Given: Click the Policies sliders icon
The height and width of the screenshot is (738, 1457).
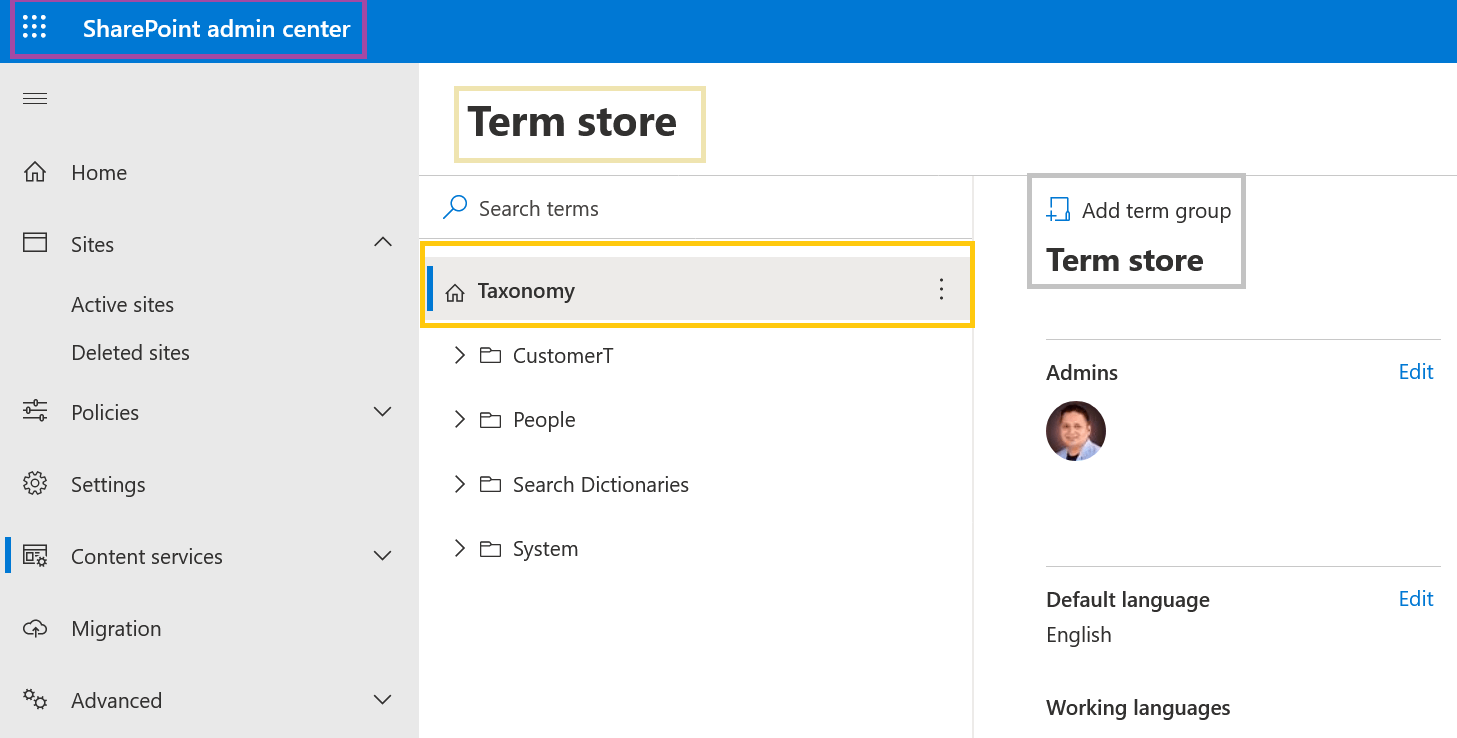Looking at the screenshot, I should click(35, 411).
